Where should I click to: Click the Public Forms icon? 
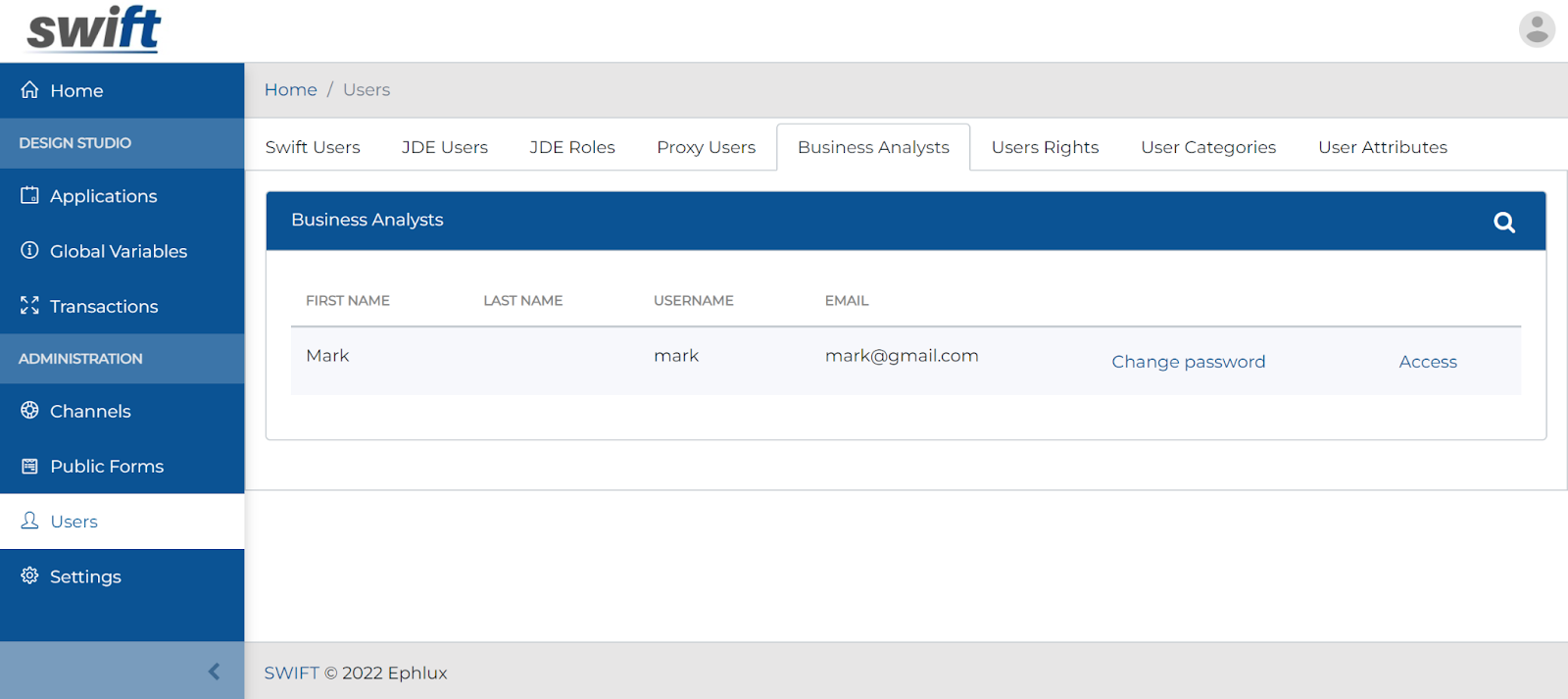29,466
